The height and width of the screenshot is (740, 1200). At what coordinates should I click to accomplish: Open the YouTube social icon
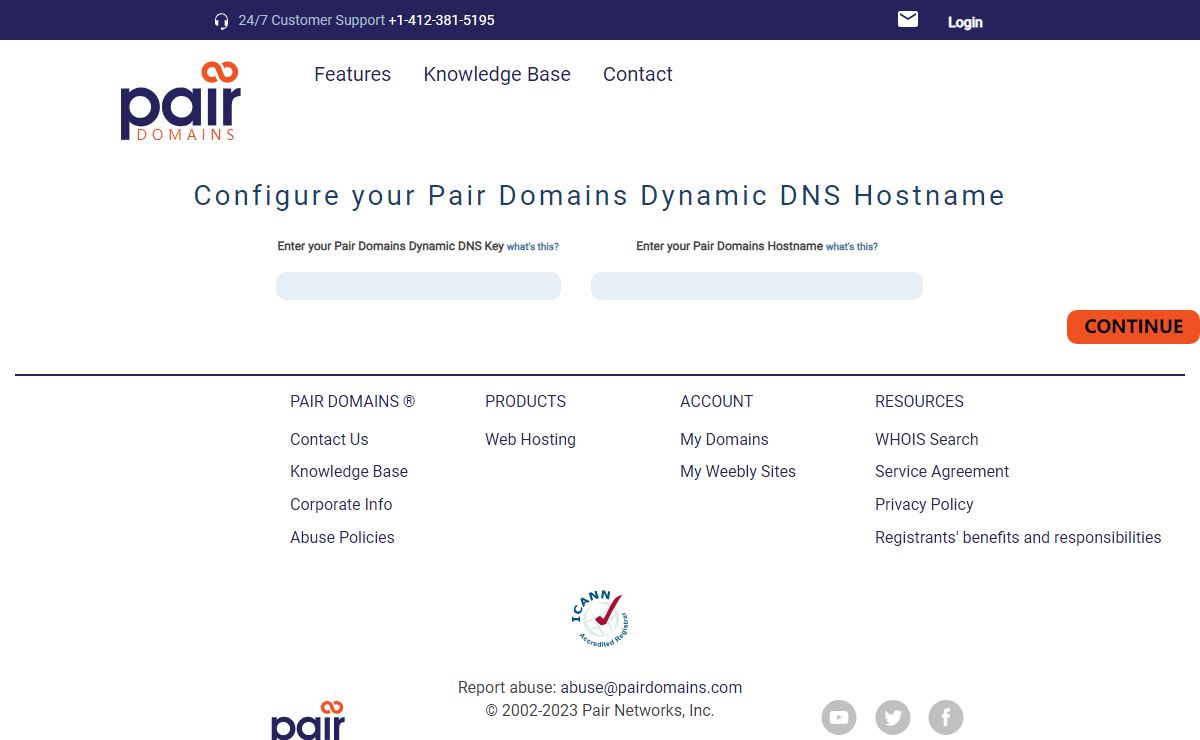tap(839, 717)
